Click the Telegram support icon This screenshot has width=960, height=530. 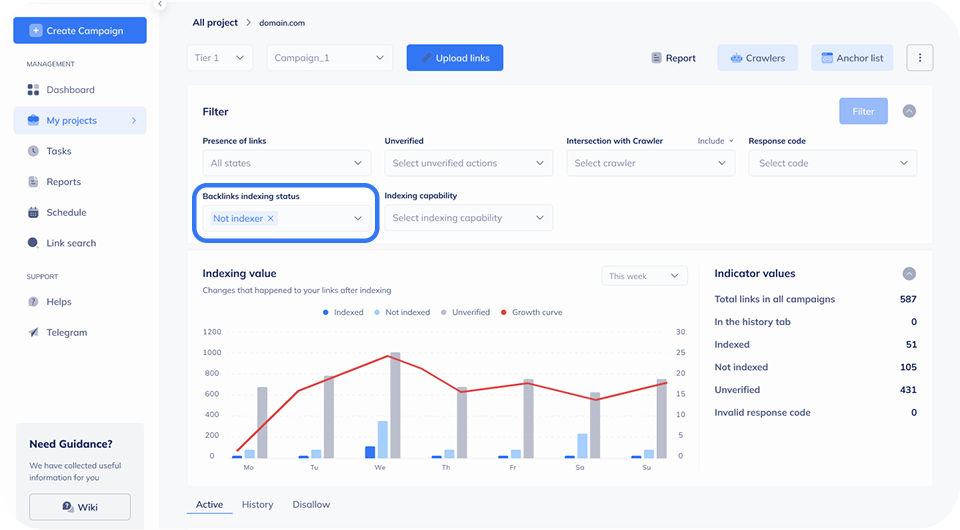pos(33,332)
